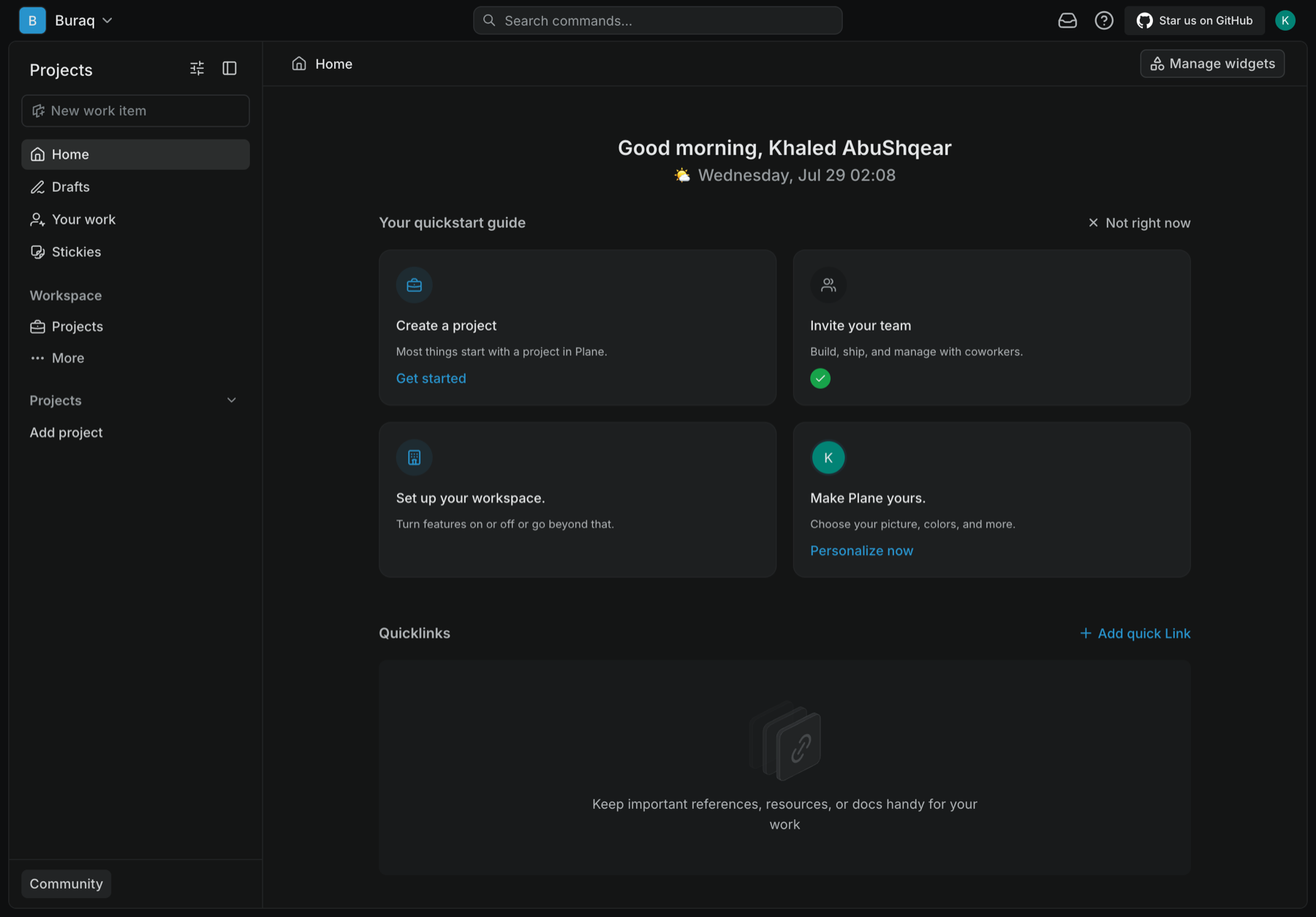Click the Get started link

pos(431,379)
